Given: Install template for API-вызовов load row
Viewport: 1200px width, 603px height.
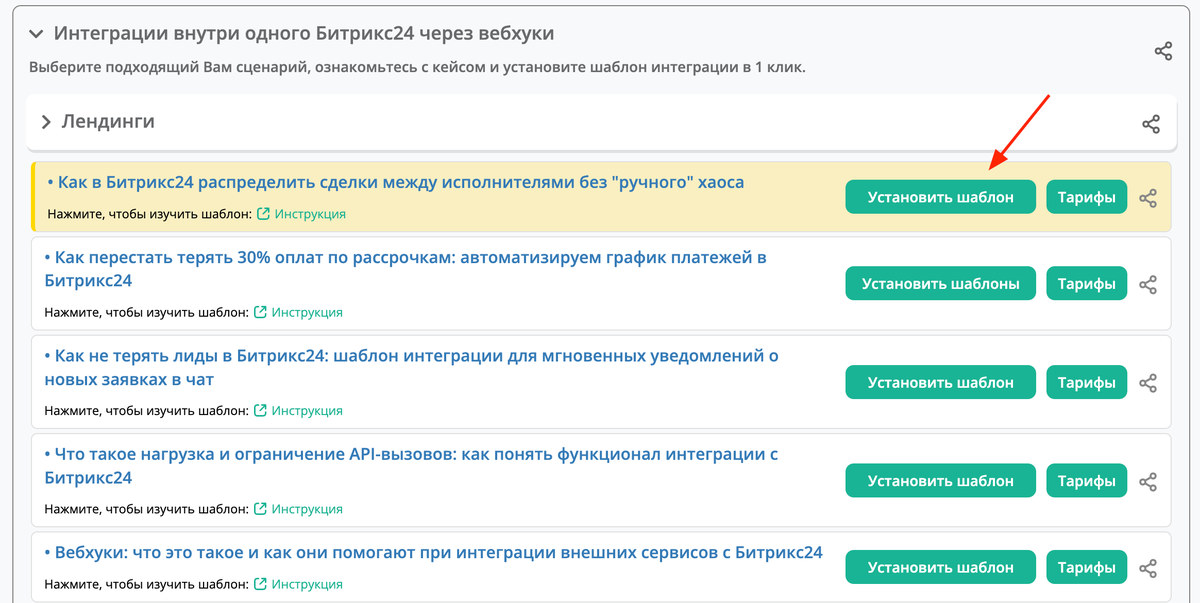Looking at the screenshot, I should 940,480.
